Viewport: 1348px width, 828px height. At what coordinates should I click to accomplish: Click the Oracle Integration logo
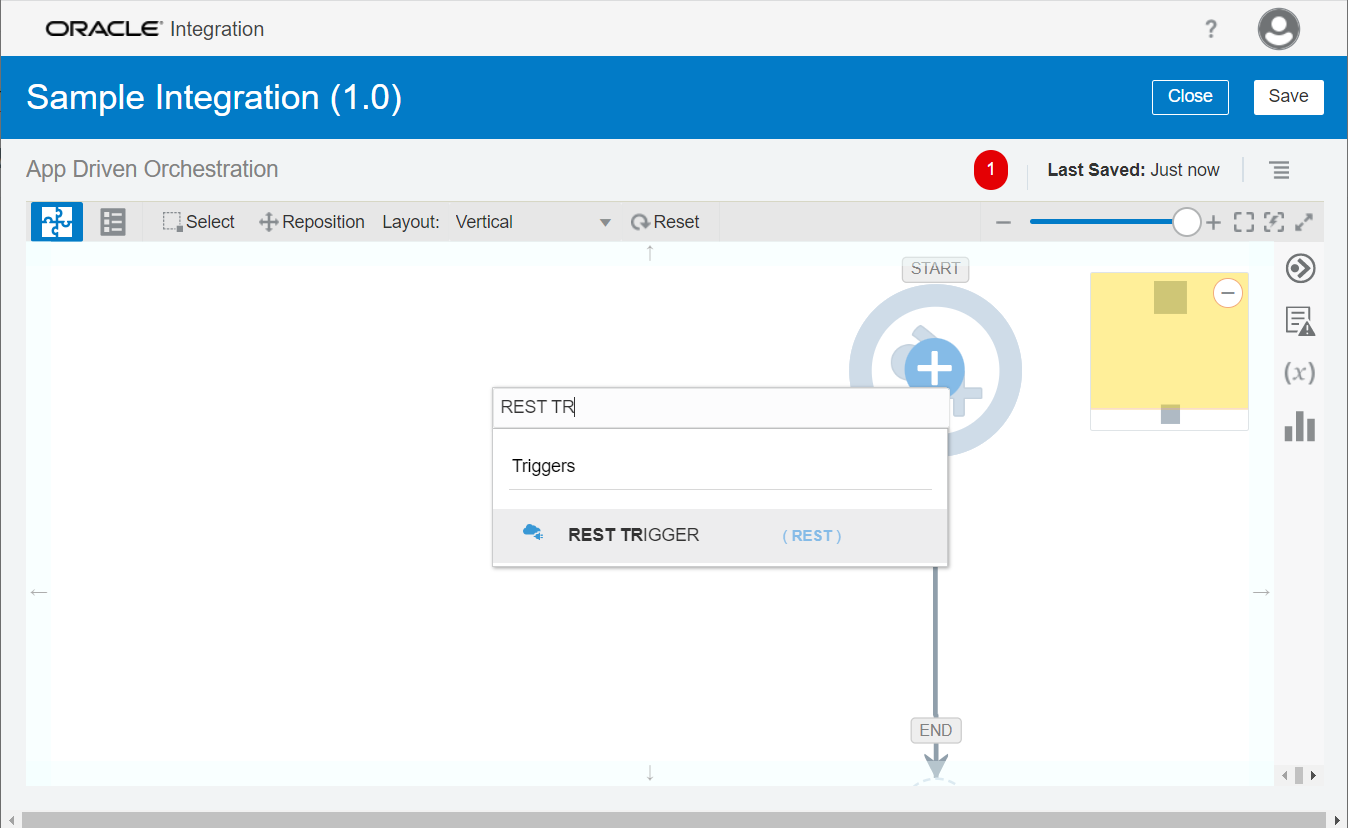click(155, 29)
